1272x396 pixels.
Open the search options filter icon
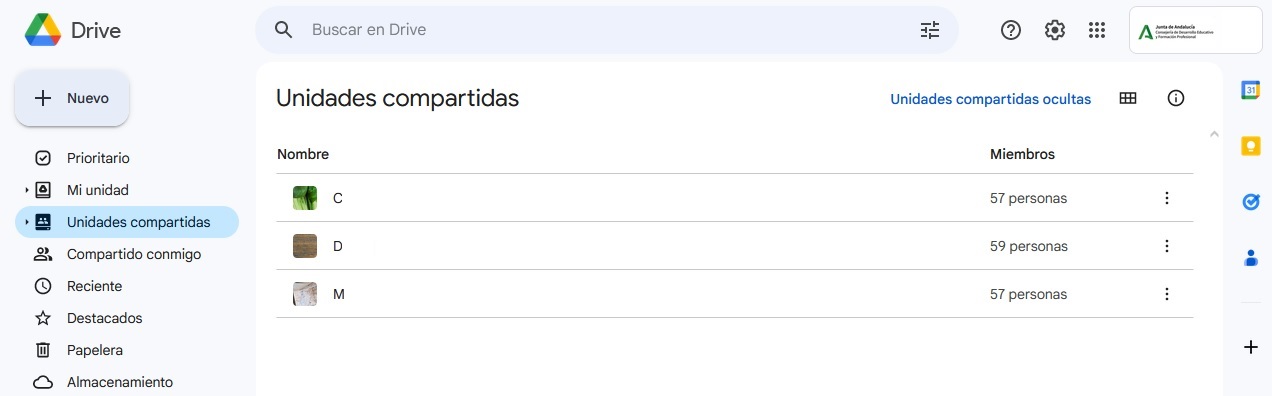click(x=930, y=30)
